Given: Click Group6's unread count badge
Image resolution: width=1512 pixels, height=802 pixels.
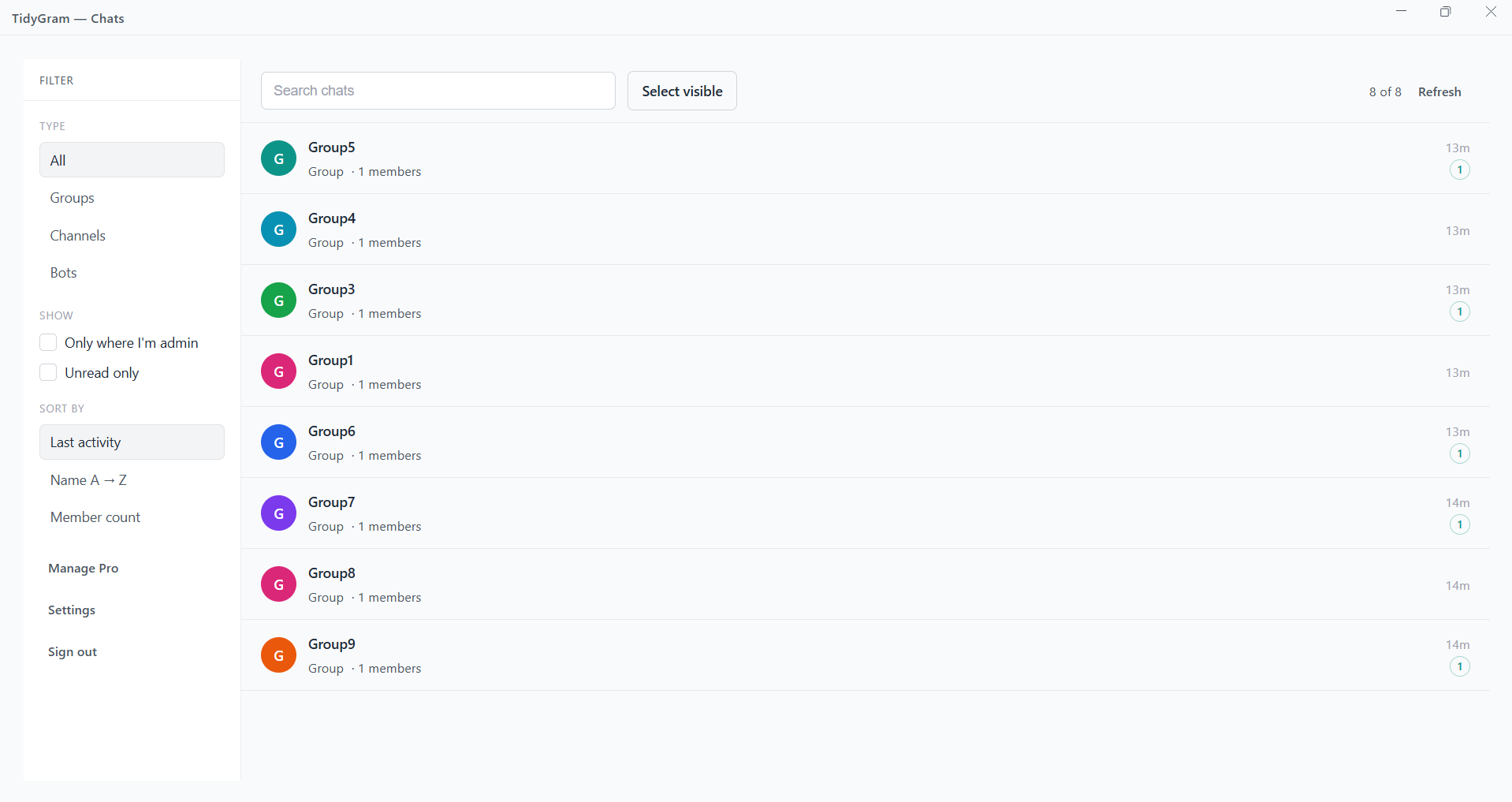Looking at the screenshot, I should tap(1460, 453).
